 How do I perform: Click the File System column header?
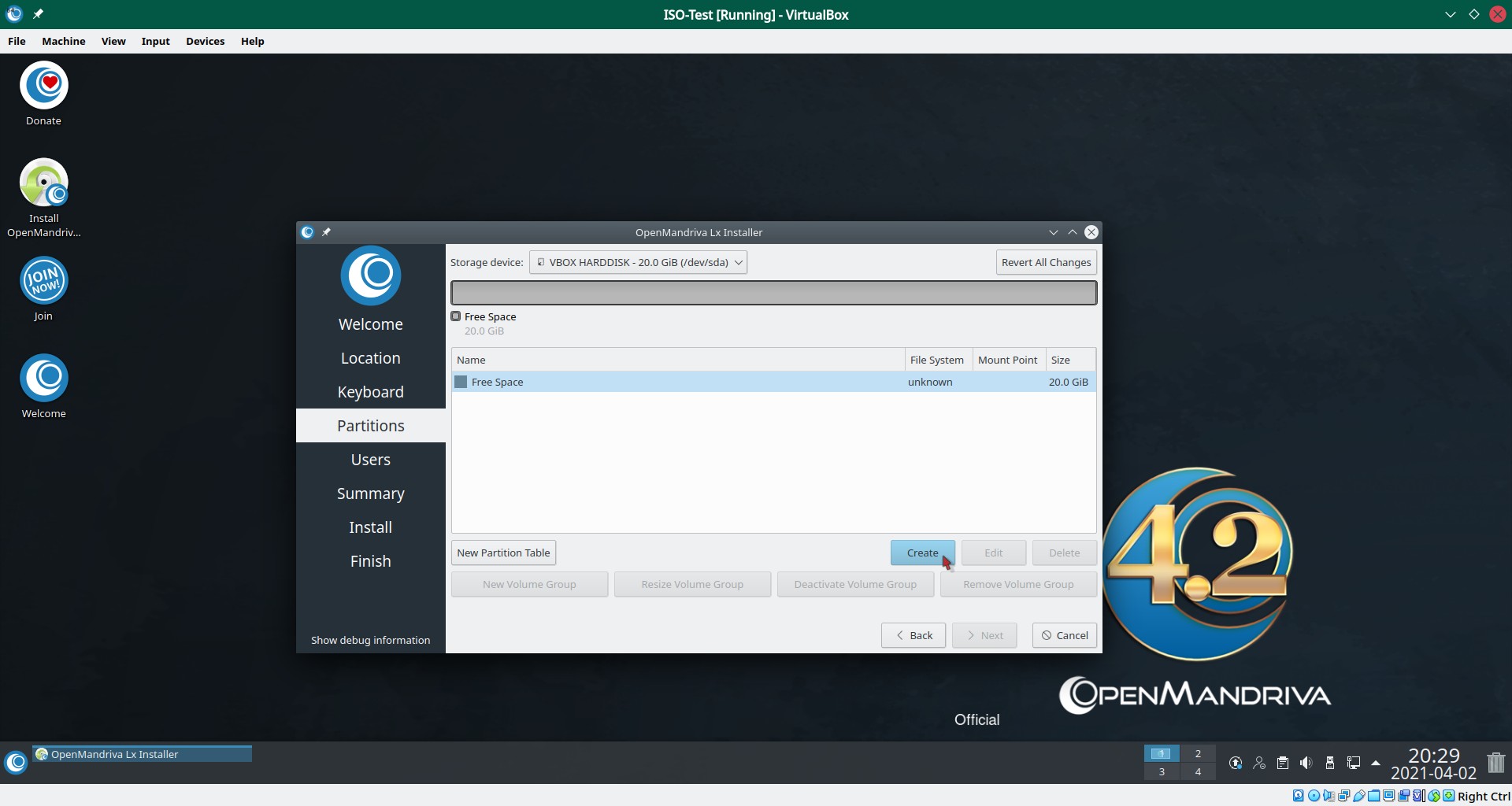(939, 360)
